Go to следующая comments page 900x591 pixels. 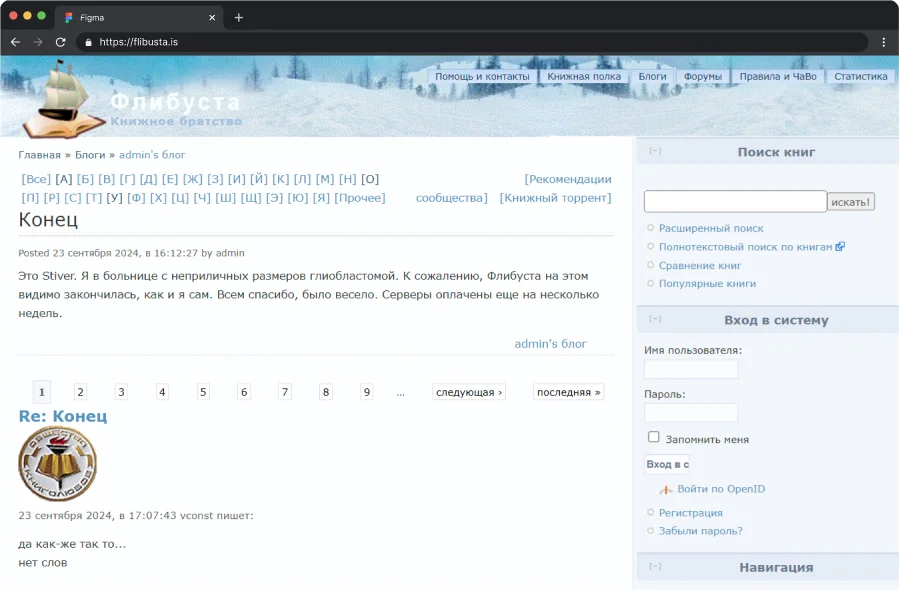pos(469,392)
